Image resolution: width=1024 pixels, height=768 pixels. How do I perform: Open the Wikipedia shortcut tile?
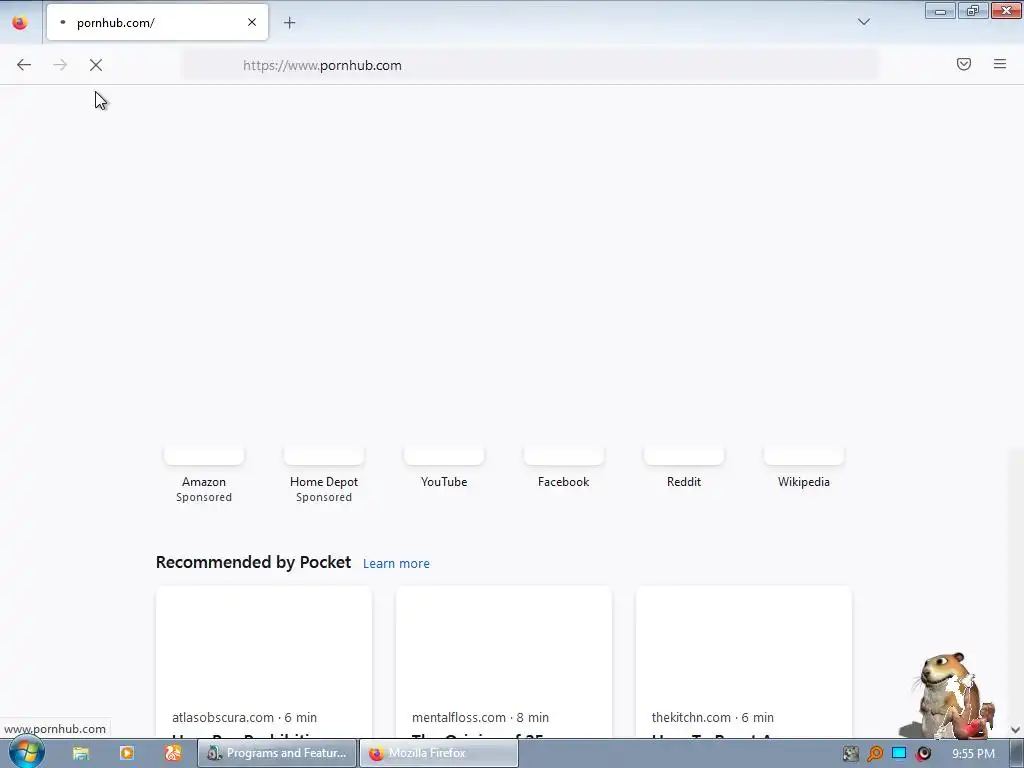(804, 469)
